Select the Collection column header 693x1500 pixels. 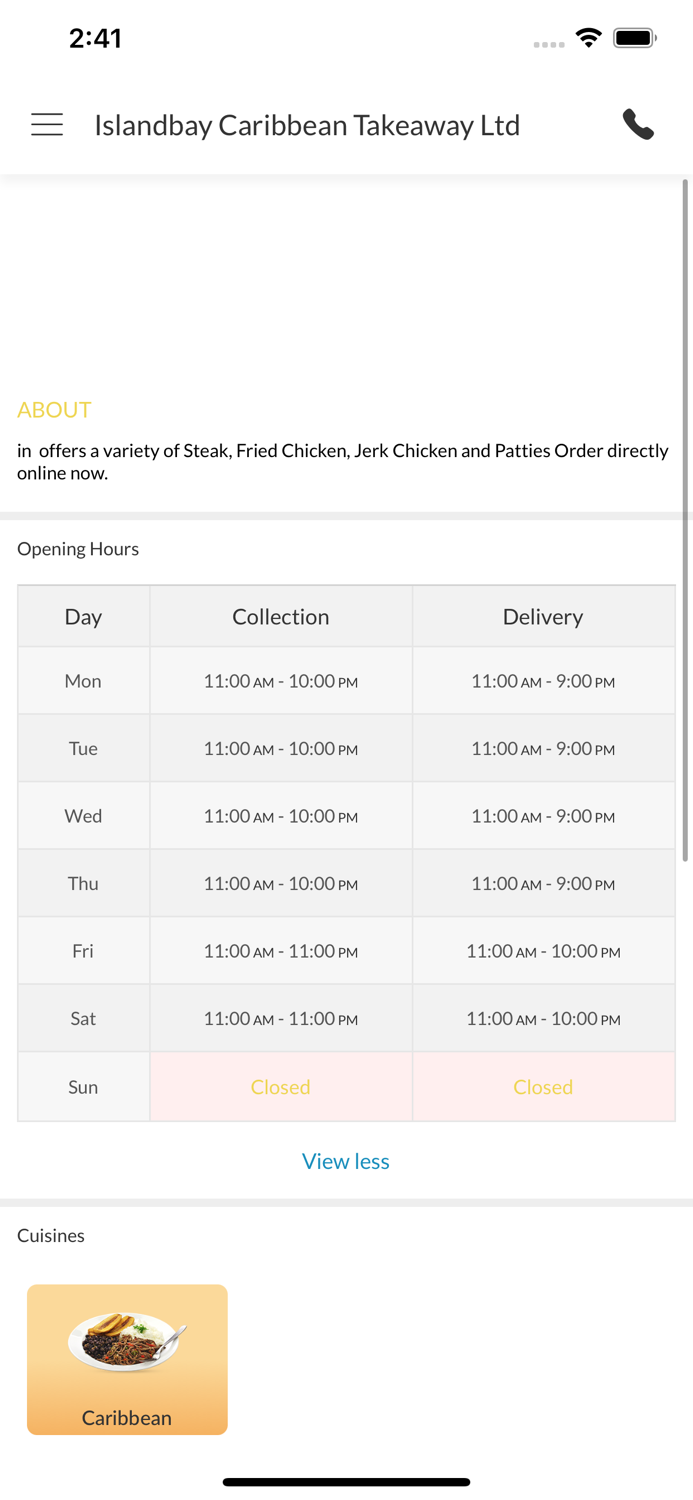tap(281, 617)
